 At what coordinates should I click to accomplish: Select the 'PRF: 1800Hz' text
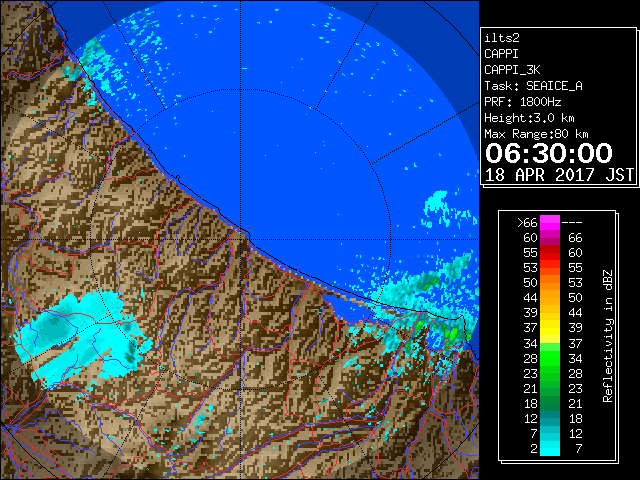pyautogui.click(x=522, y=102)
